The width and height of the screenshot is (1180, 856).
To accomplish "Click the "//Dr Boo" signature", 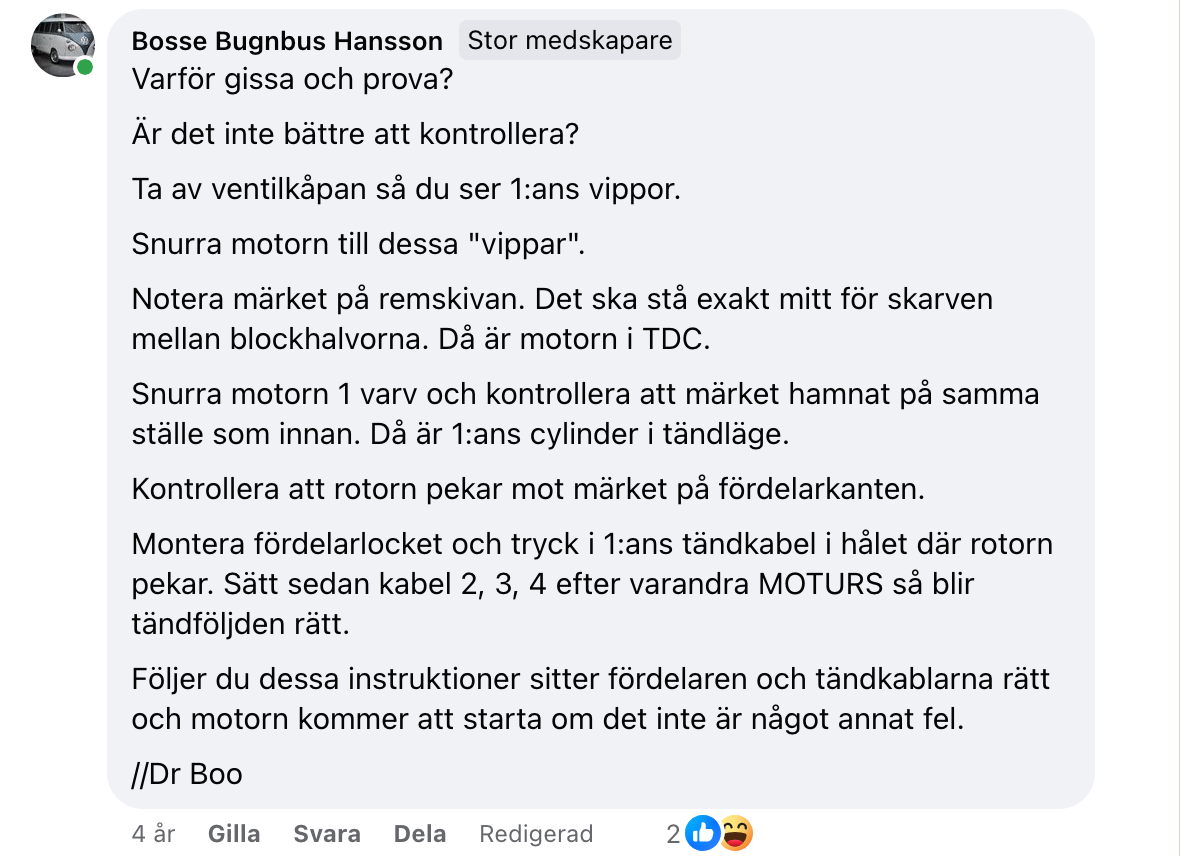I will (x=187, y=774).
